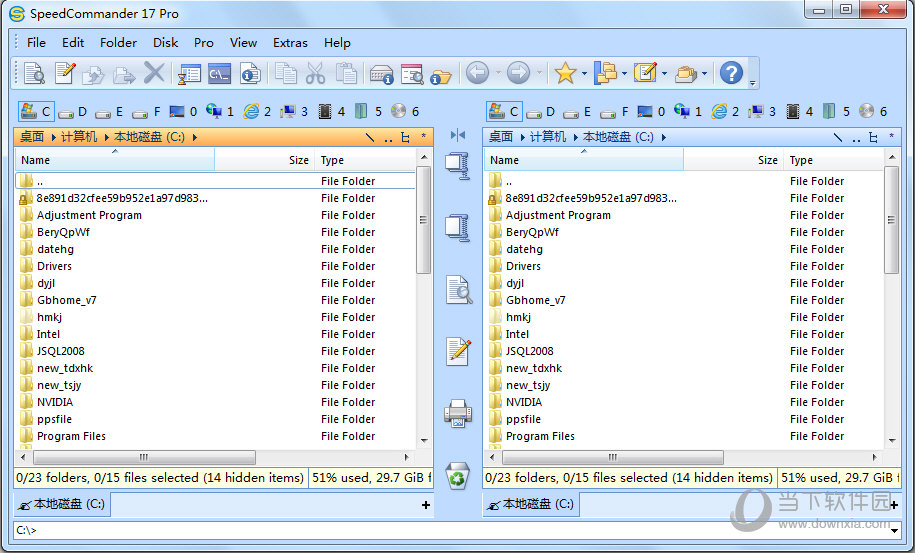Select NVIDIA folder in right pane
Viewport: 915px width, 553px height.
523,402
